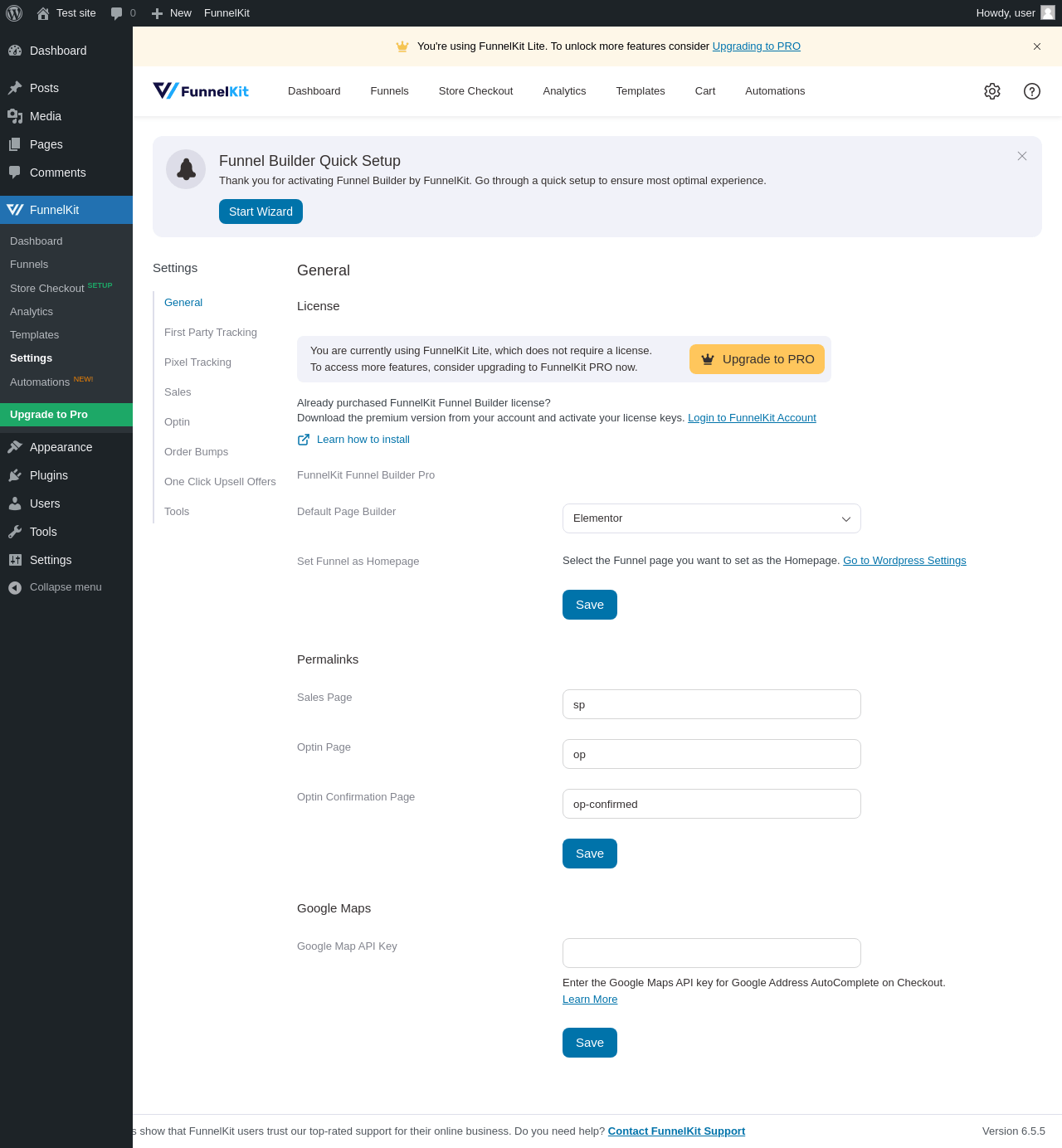
Task: Click the Appearance paintbrush icon
Action: [15, 447]
